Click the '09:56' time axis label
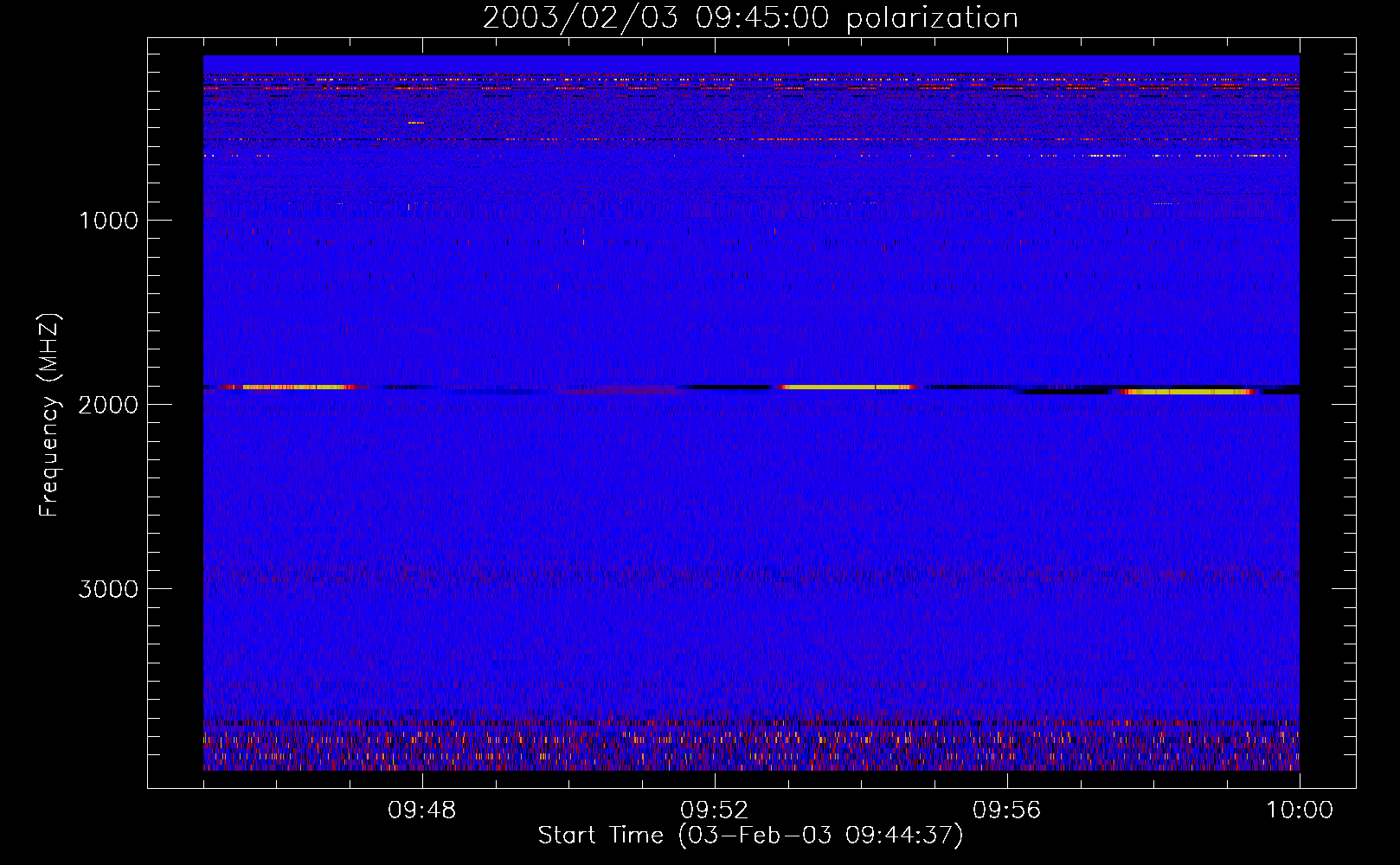 click(x=1007, y=811)
